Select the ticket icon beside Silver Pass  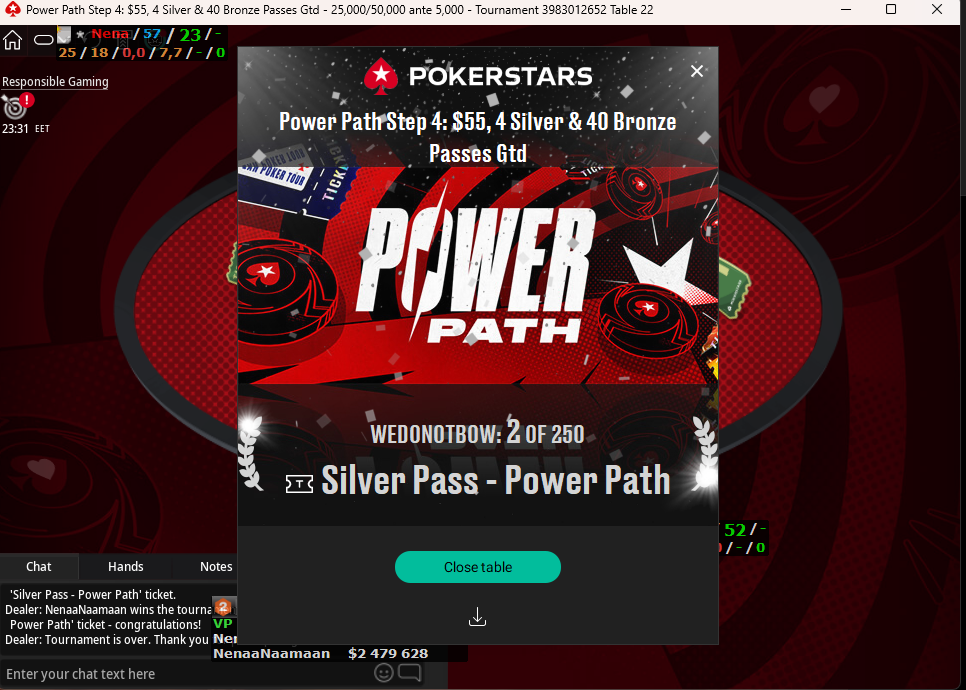299,484
